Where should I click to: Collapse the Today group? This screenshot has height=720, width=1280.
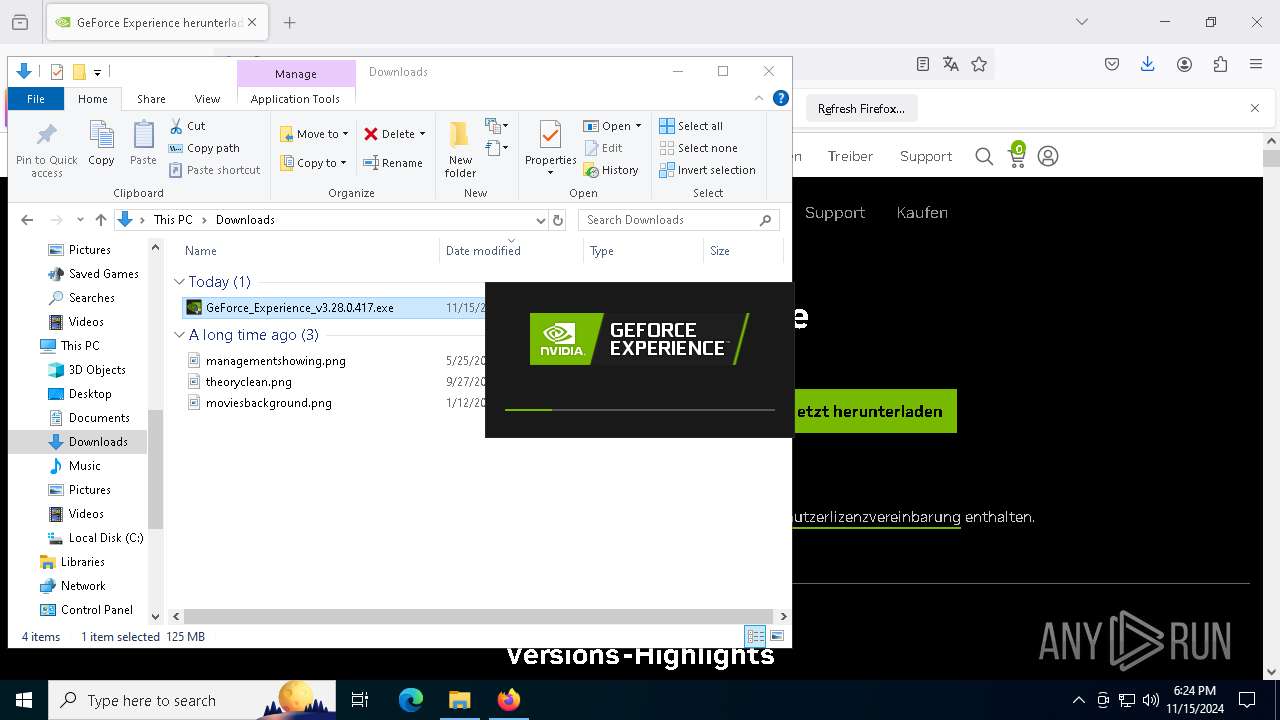click(x=179, y=282)
